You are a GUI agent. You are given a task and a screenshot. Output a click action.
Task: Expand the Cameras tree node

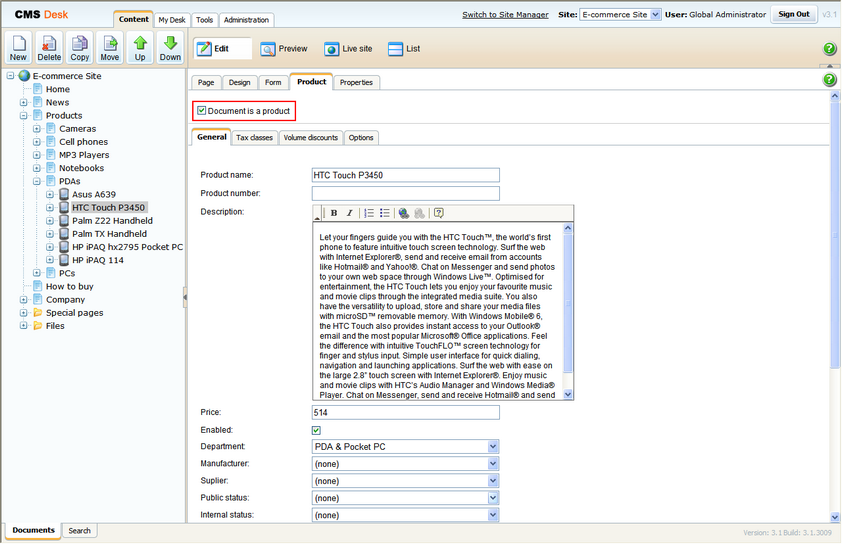coord(37,128)
